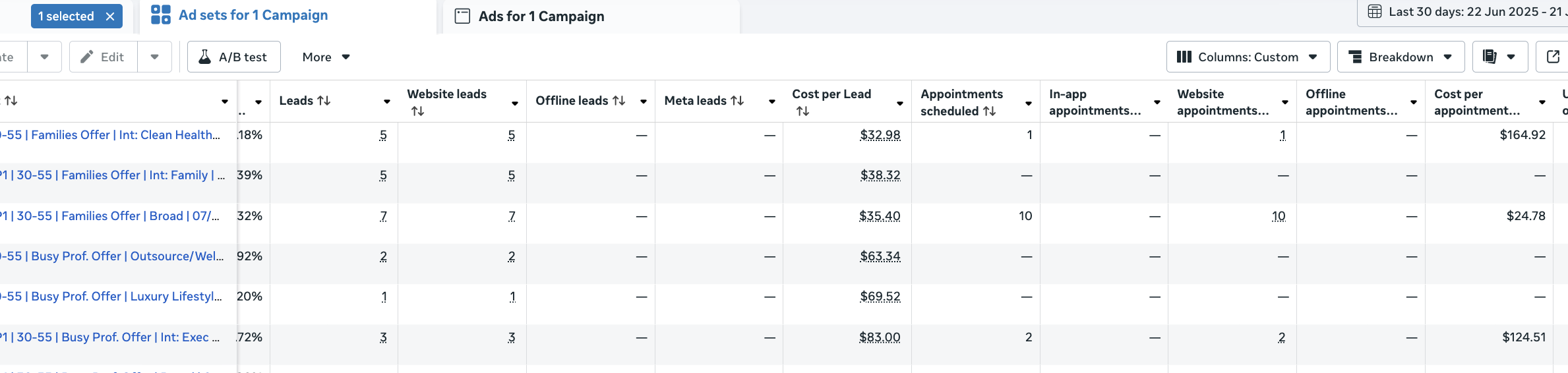Screen dimensions: 1568x373
Task: Click the calendar icon for date range
Action: [1374, 12]
